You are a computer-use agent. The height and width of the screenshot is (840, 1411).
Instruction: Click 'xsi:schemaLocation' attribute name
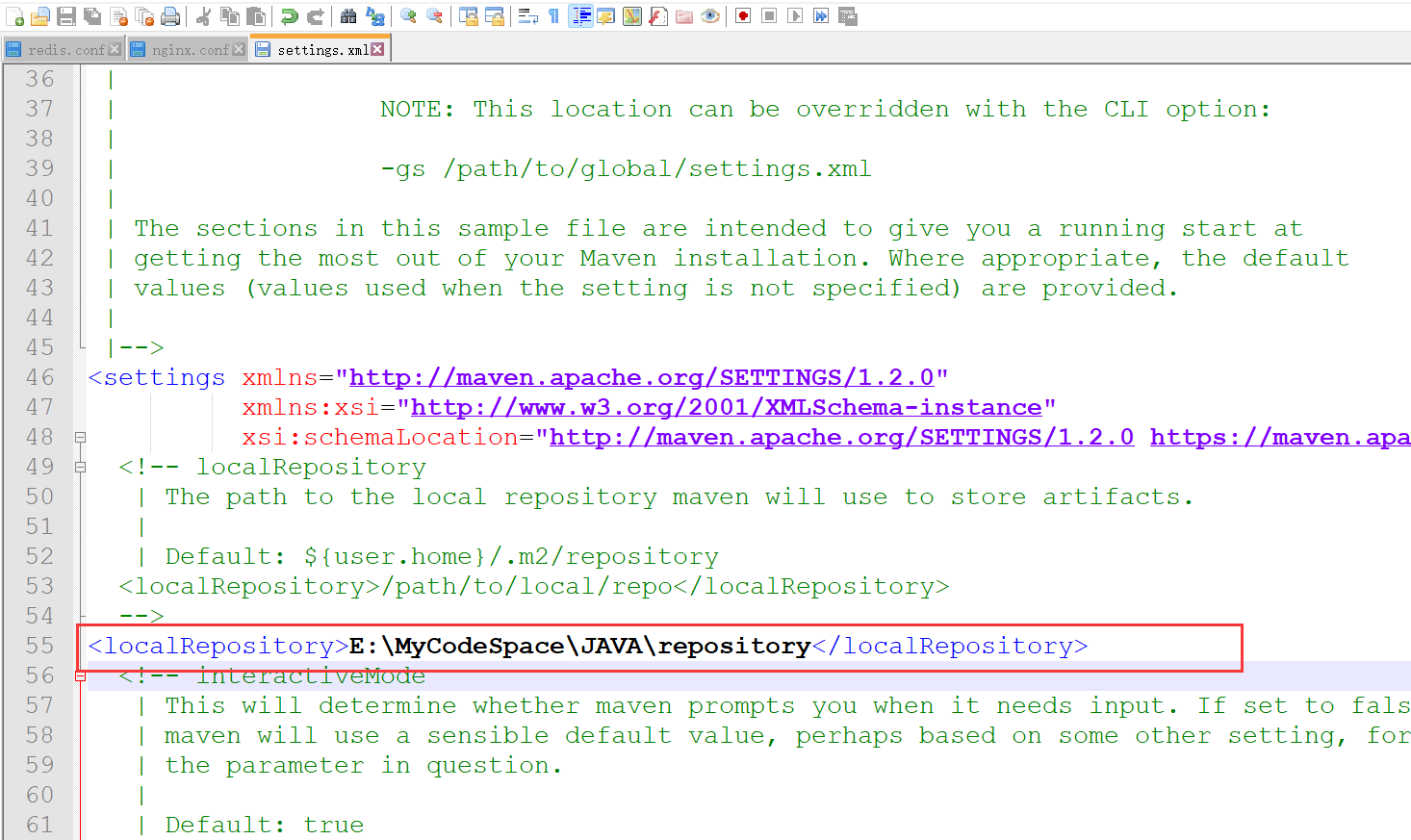[380, 437]
